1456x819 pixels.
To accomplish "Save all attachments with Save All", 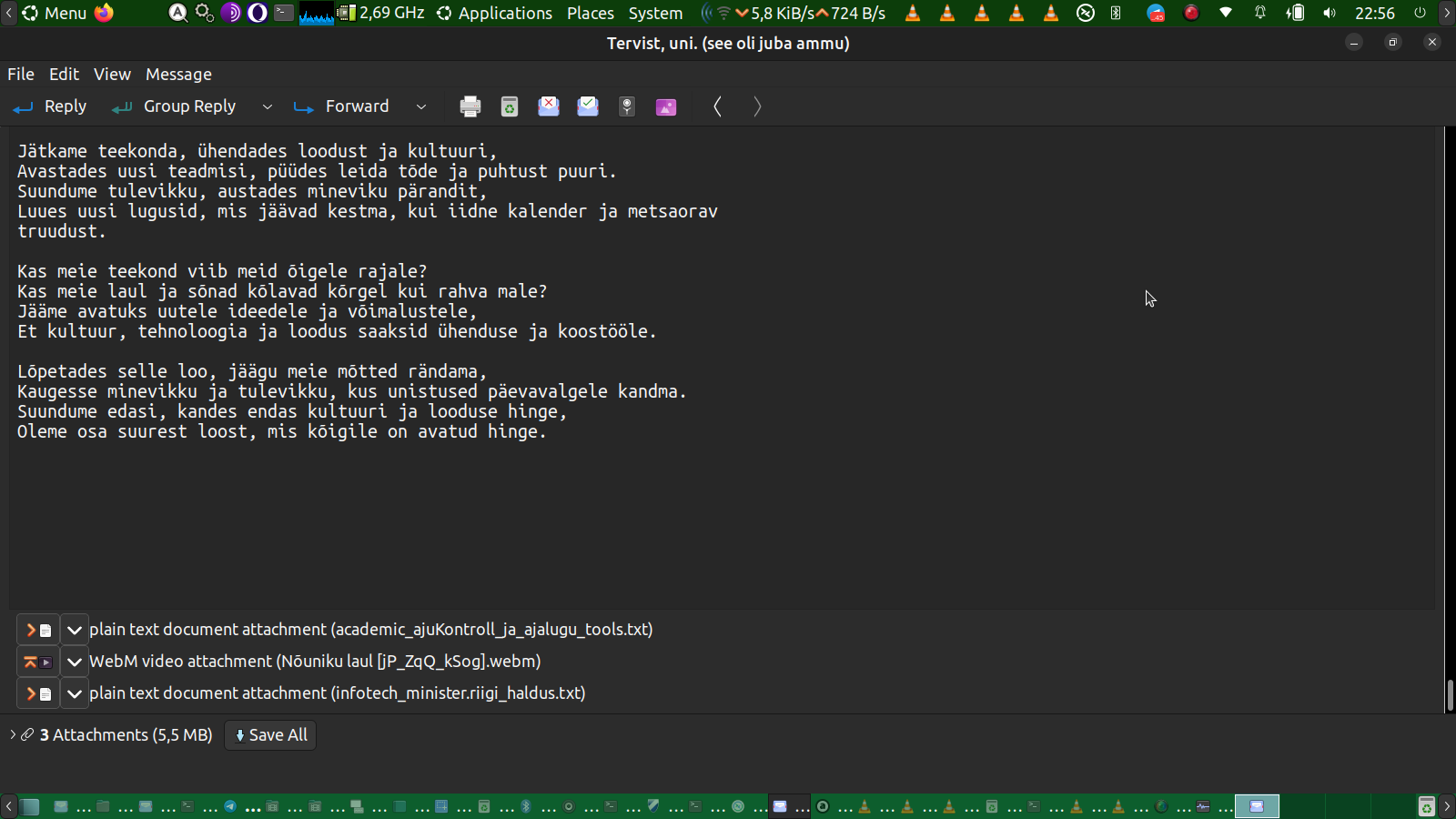I will coord(270,735).
